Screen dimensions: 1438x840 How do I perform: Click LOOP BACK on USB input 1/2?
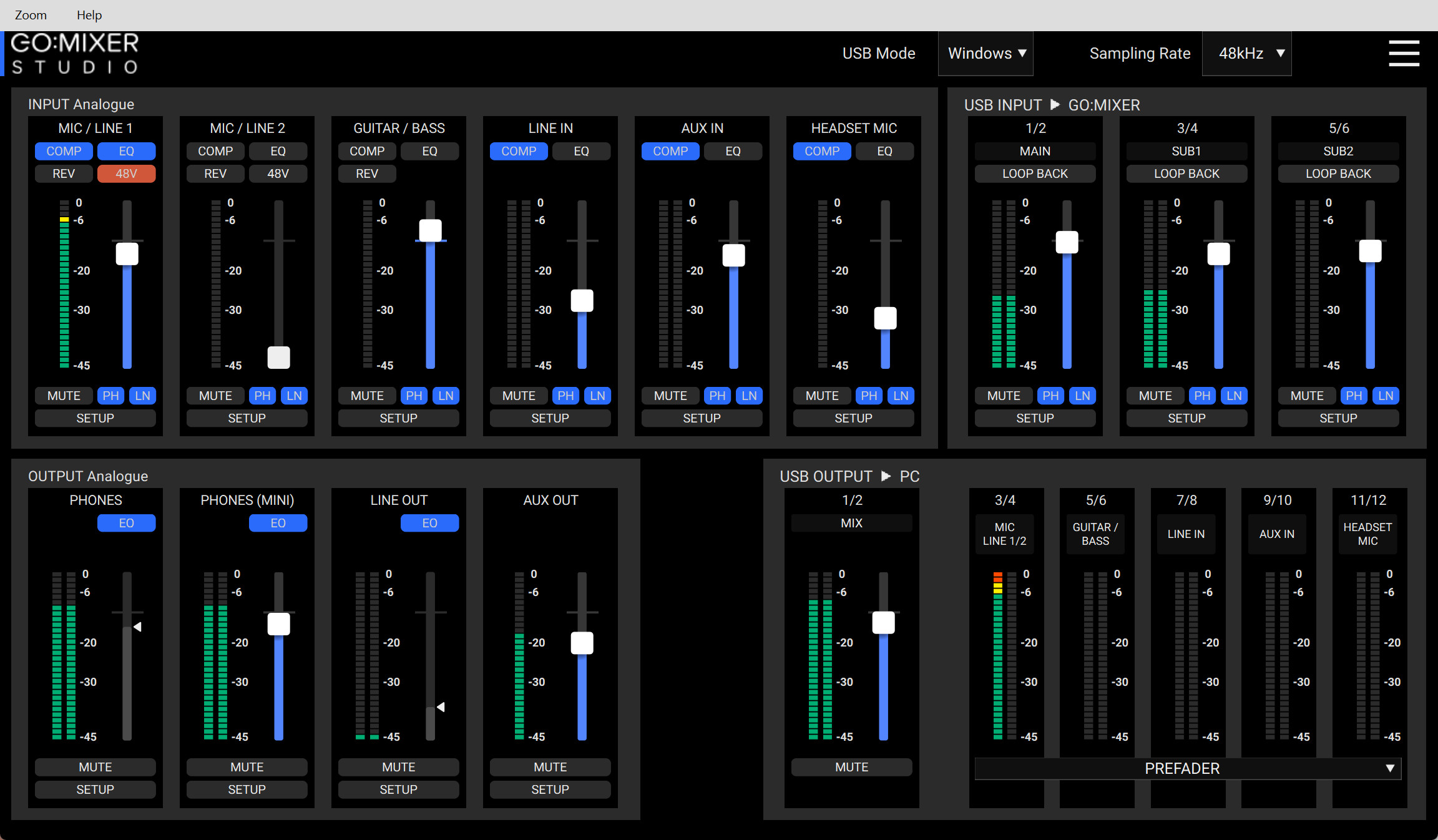pyautogui.click(x=1035, y=173)
